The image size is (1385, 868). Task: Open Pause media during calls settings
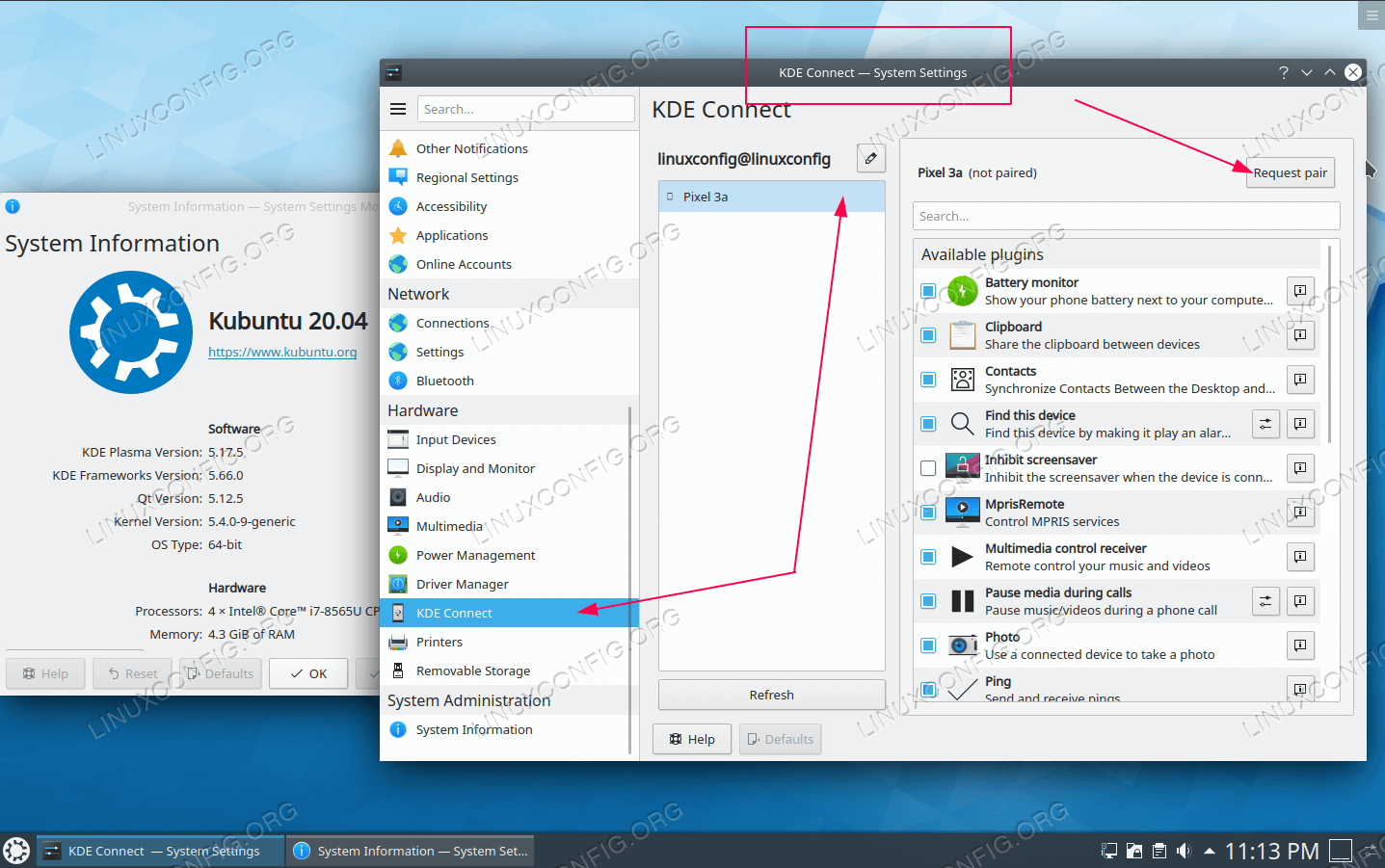click(x=1265, y=600)
